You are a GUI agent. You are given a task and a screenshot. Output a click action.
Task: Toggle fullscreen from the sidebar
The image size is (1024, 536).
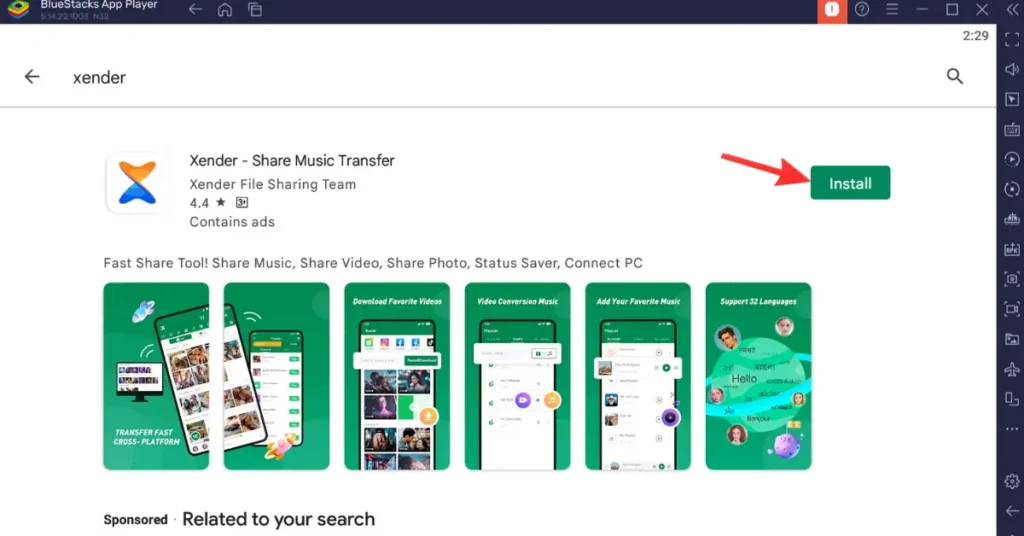pyautogui.click(x=1012, y=40)
